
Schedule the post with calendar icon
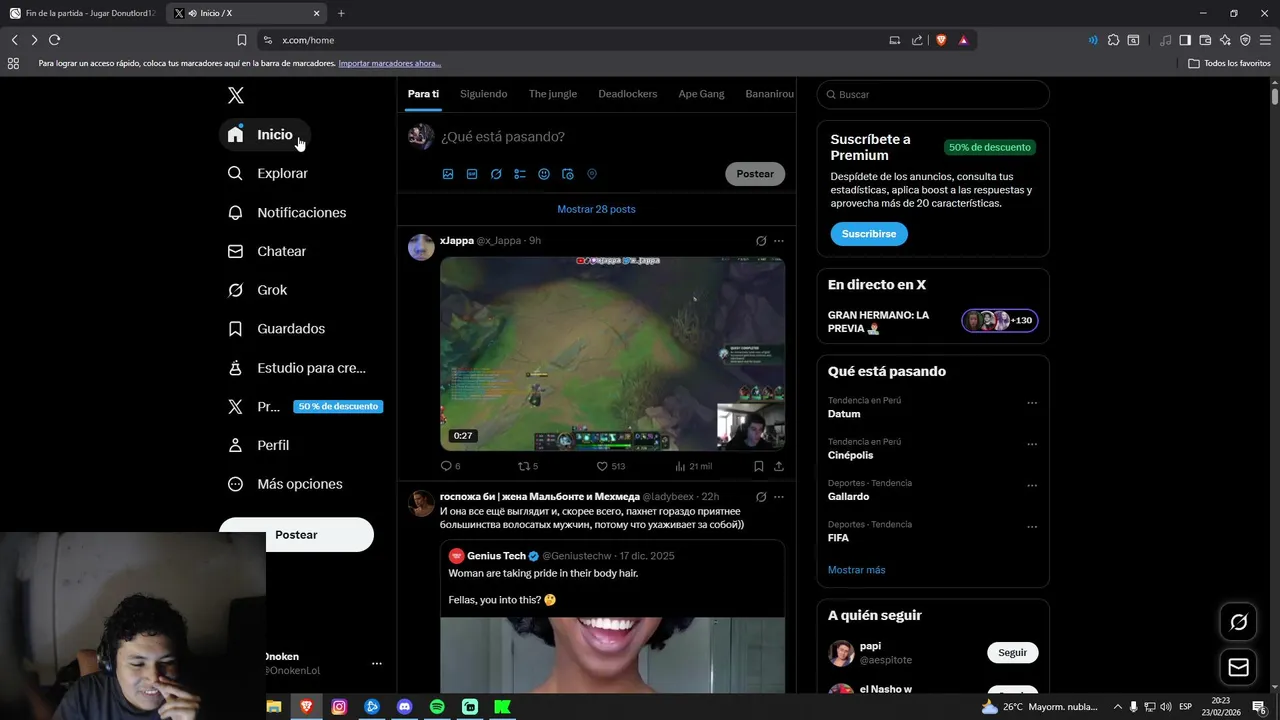(x=568, y=174)
